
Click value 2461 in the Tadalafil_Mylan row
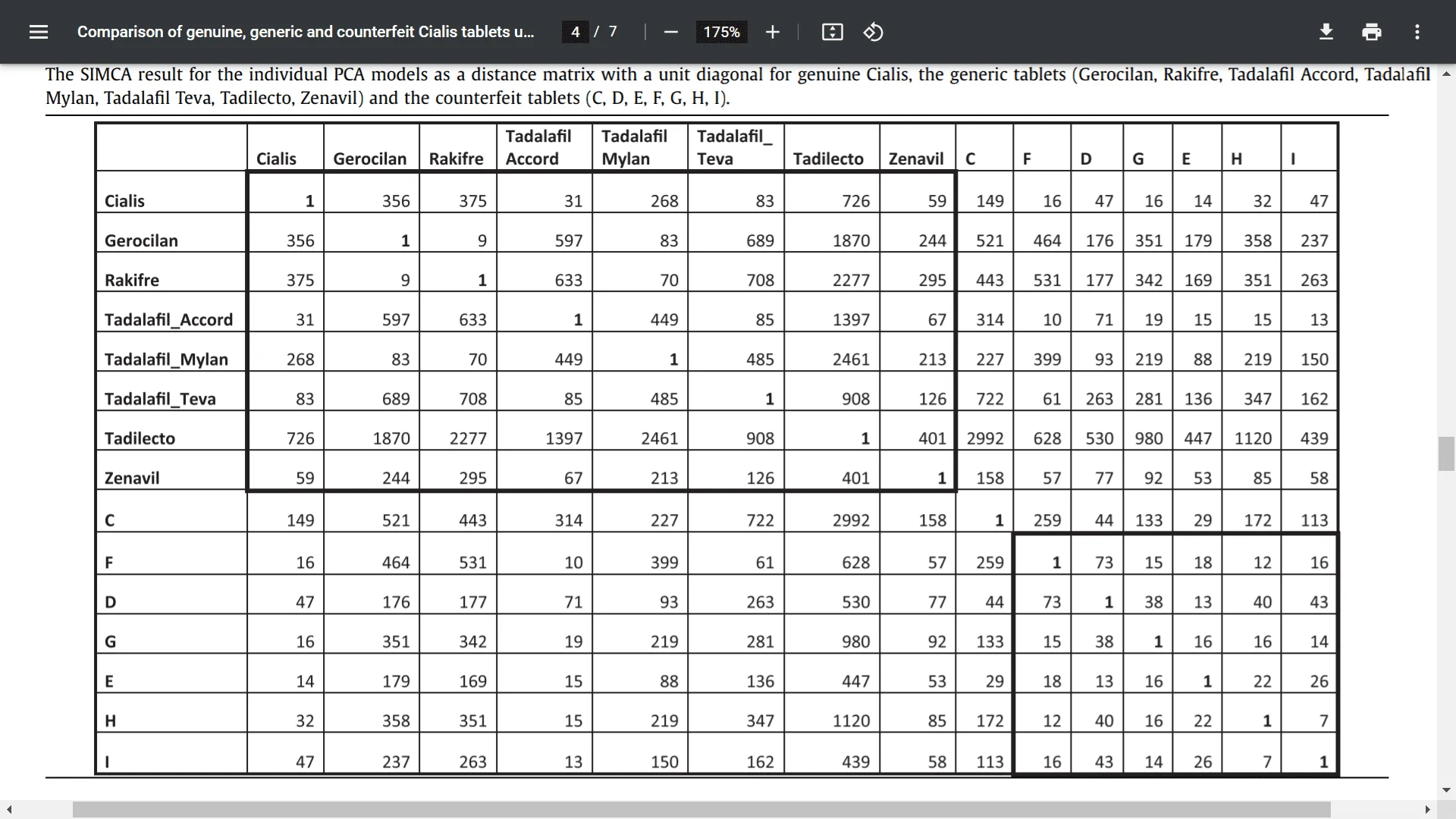[851, 359]
